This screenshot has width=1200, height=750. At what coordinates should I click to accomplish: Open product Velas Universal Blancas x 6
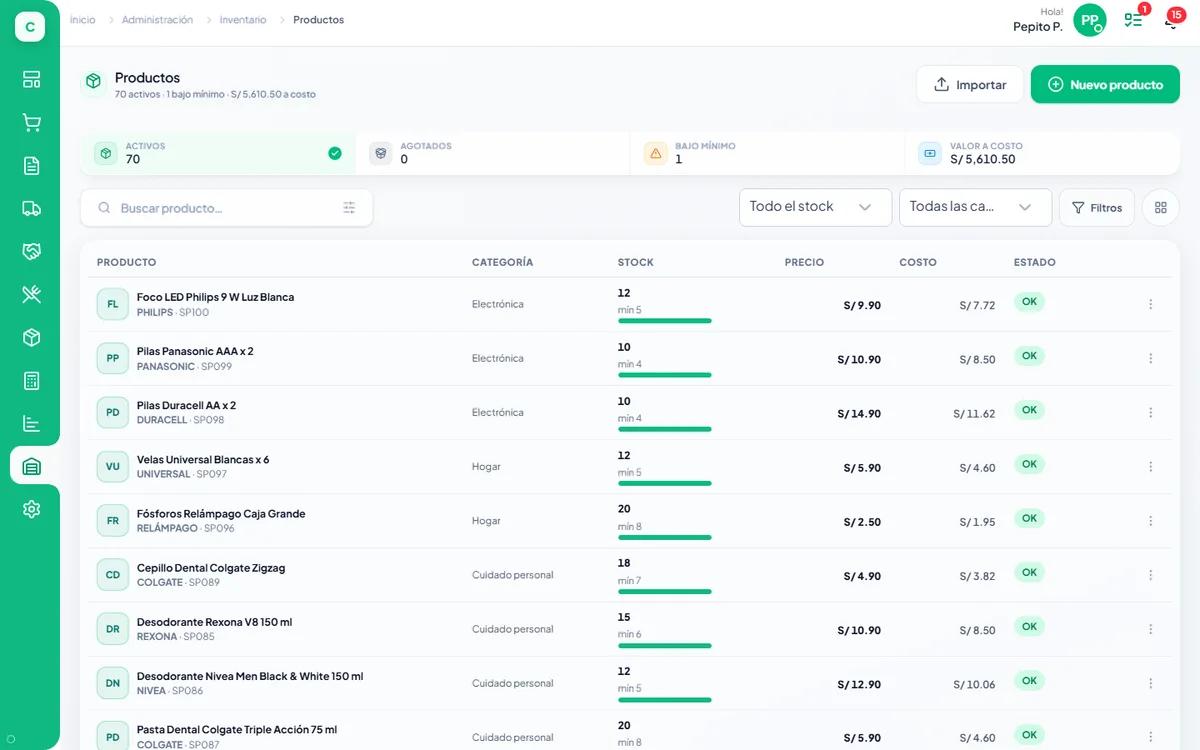[x=203, y=459]
